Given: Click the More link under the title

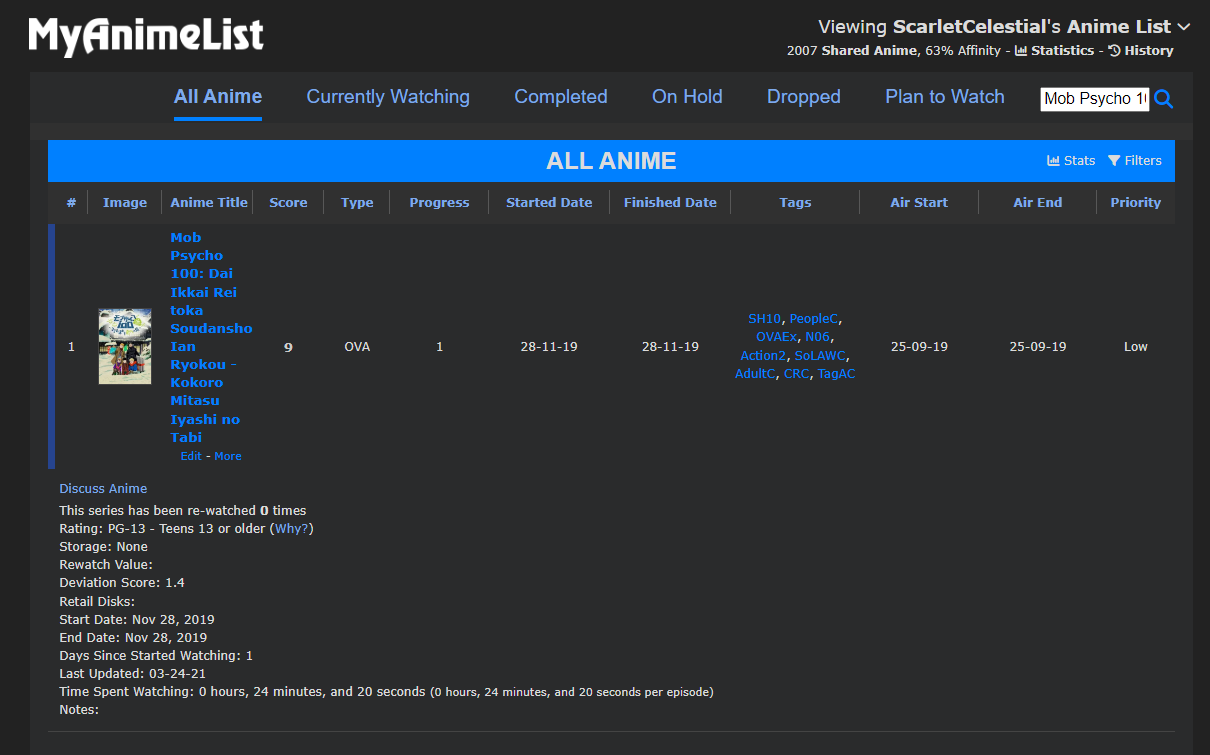Looking at the screenshot, I should point(228,456).
